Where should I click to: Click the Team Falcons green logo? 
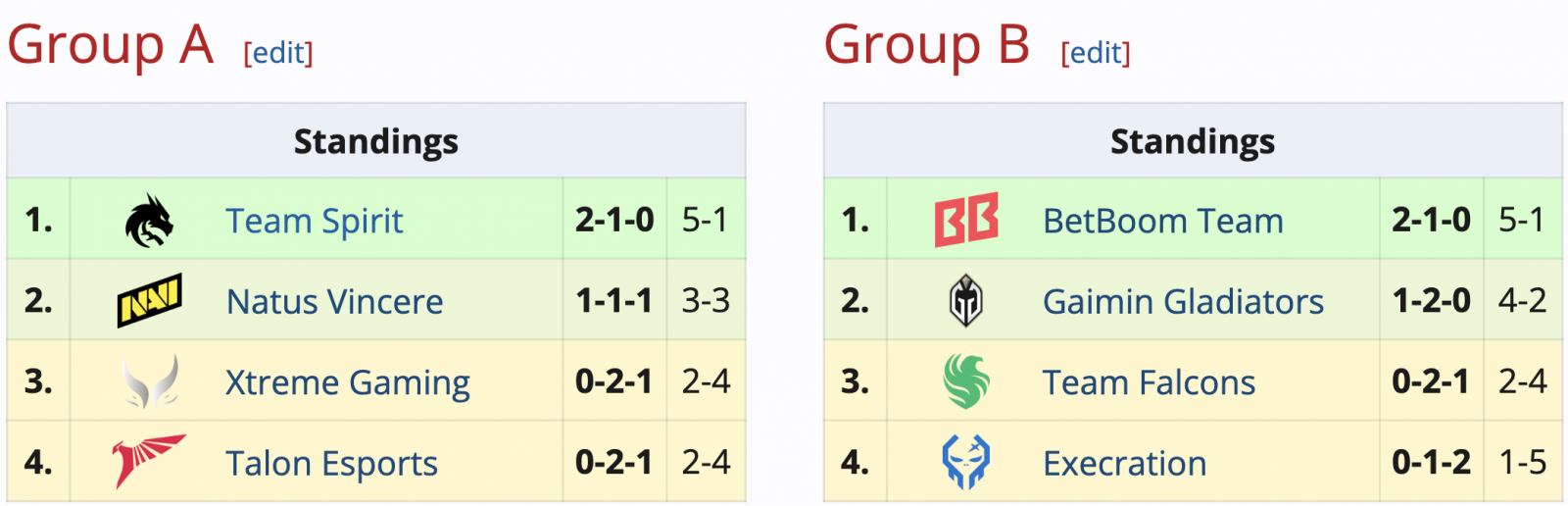(x=966, y=381)
